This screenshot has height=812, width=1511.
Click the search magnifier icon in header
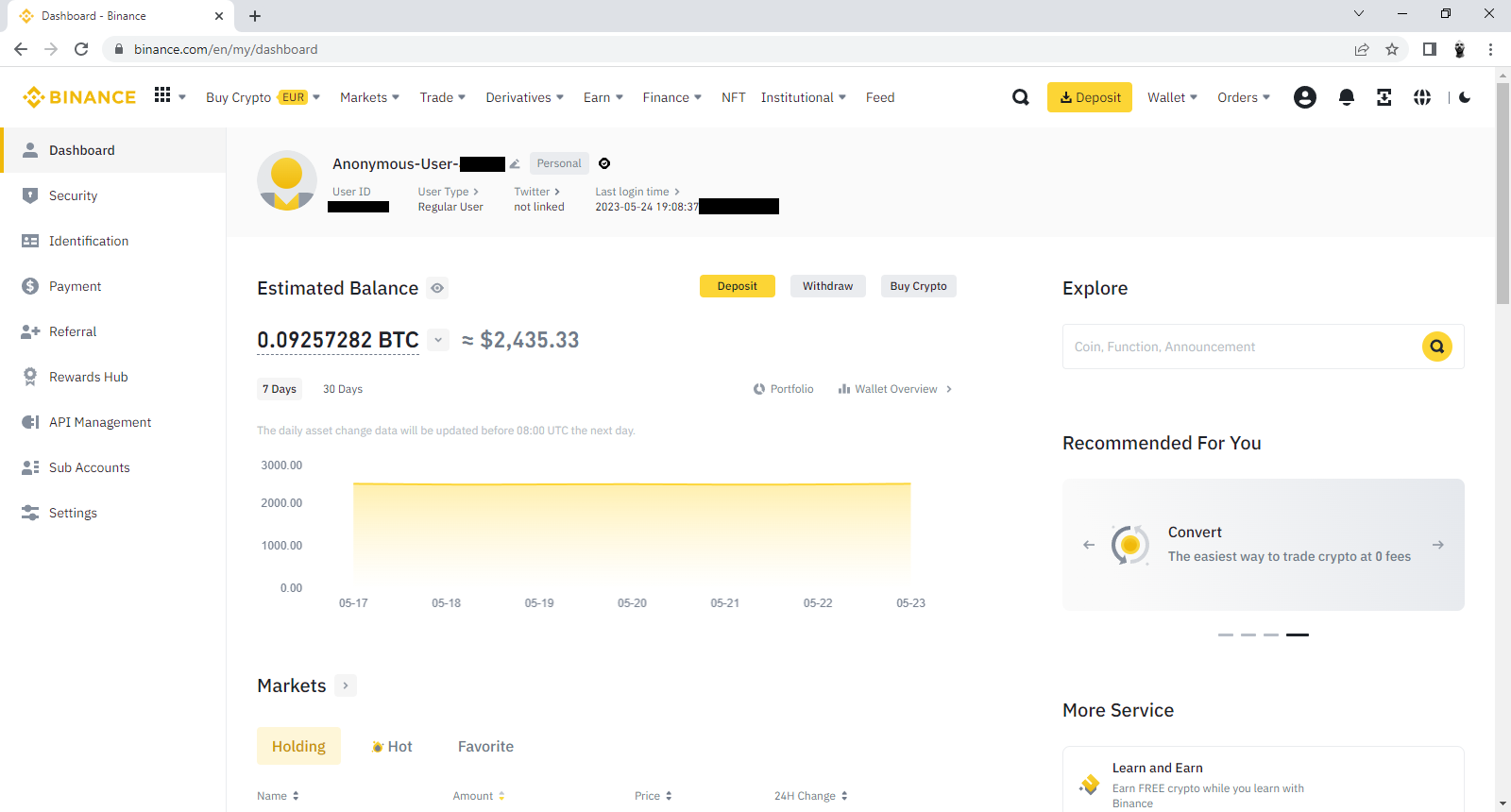(x=1021, y=97)
